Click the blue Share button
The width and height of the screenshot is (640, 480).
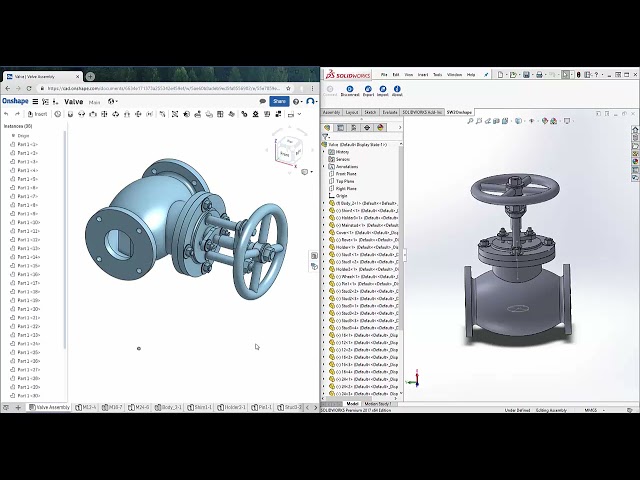pyautogui.click(x=279, y=101)
